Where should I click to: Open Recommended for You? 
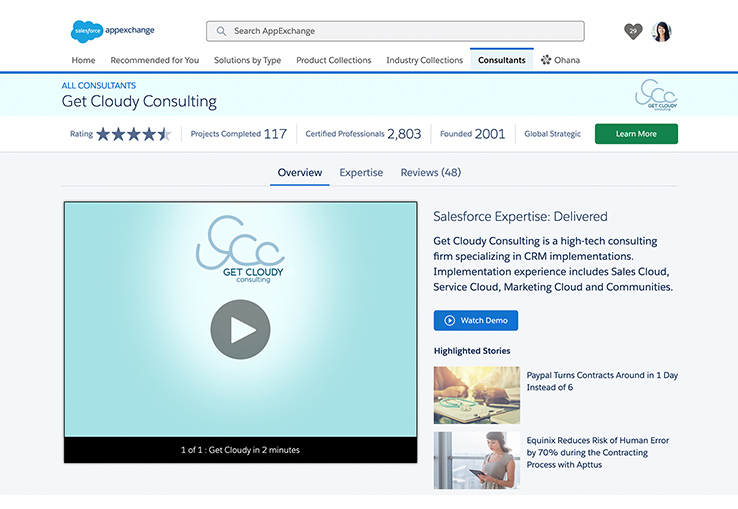[x=155, y=60]
